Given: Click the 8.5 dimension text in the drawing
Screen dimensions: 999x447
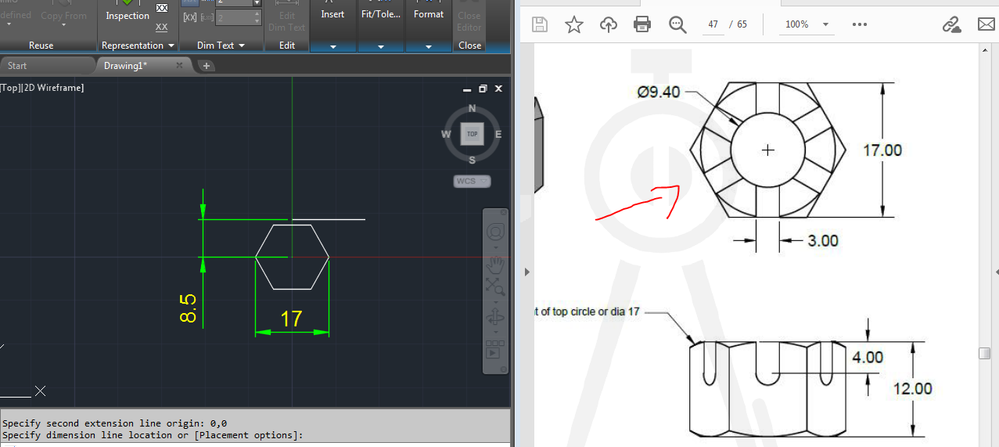Looking at the screenshot, I should [189, 308].
